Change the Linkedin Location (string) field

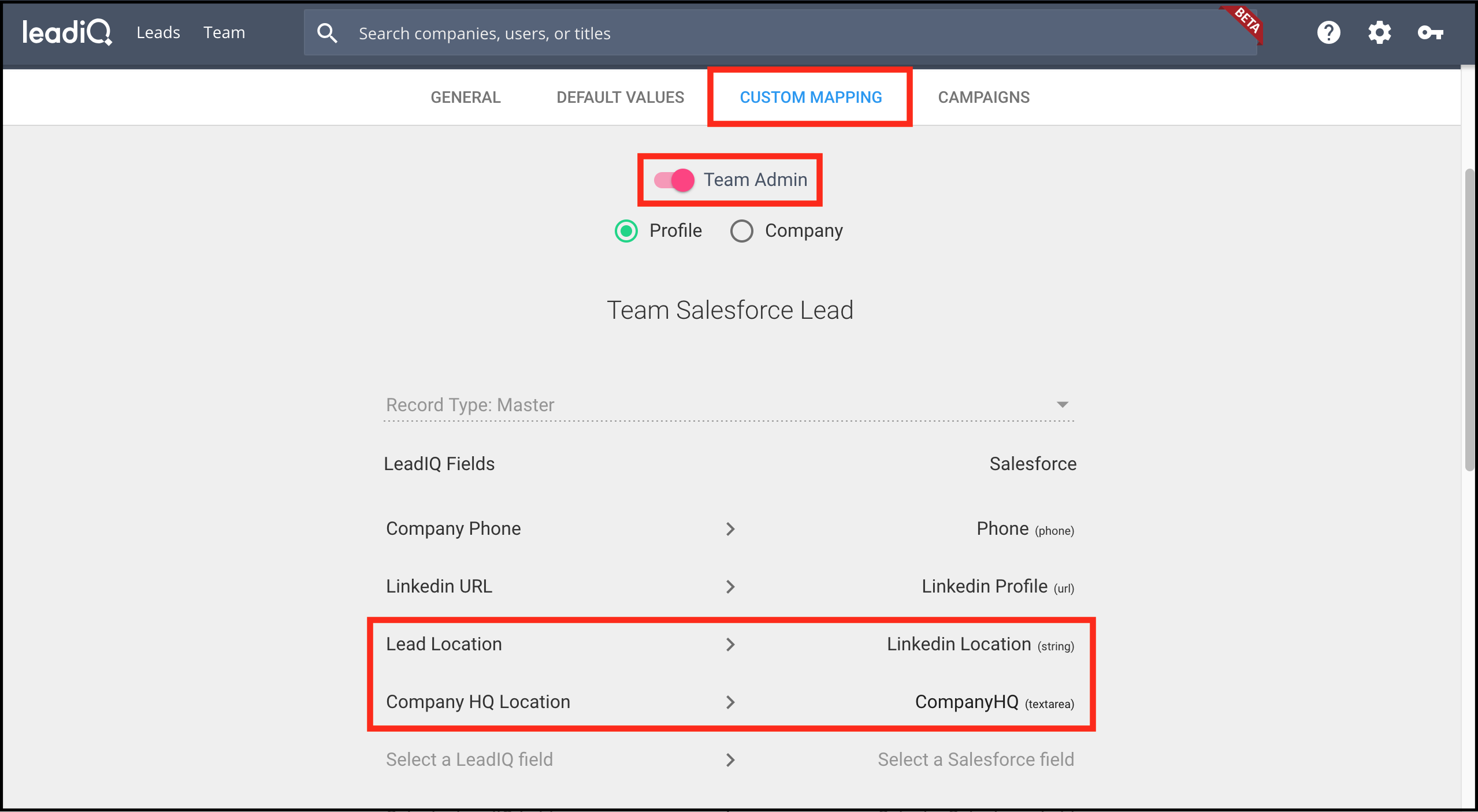tap(981, 644)
